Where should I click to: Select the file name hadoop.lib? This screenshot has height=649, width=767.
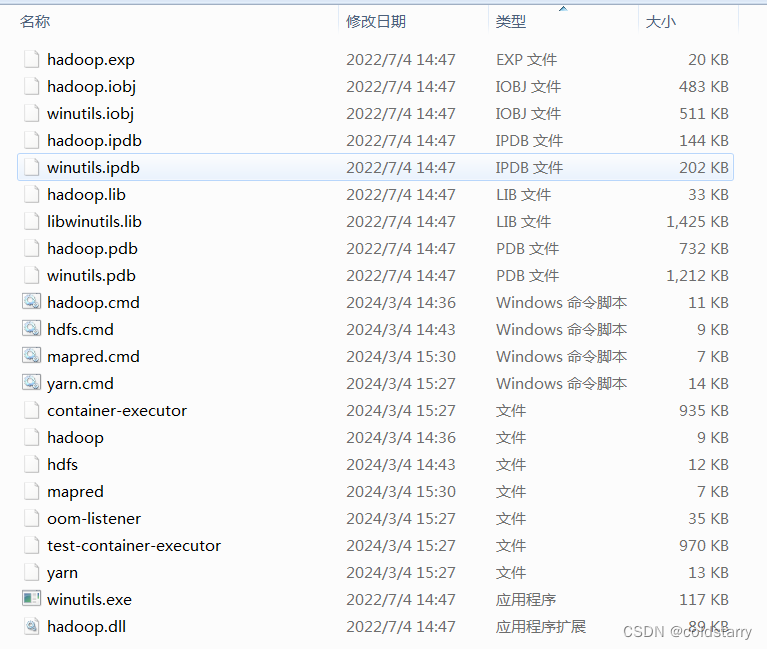87,195
